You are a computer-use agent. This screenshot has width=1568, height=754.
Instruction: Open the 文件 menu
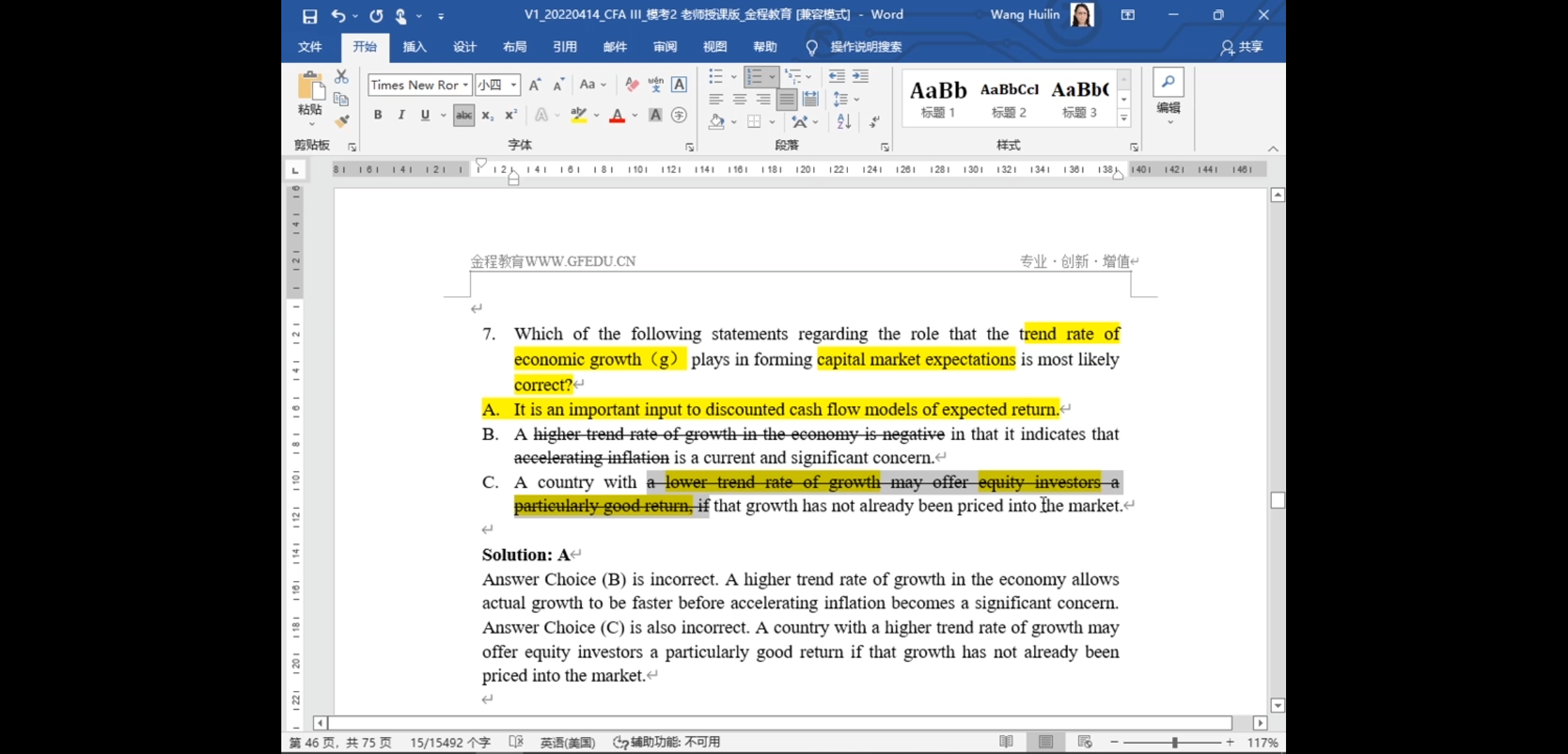(309, 47)
